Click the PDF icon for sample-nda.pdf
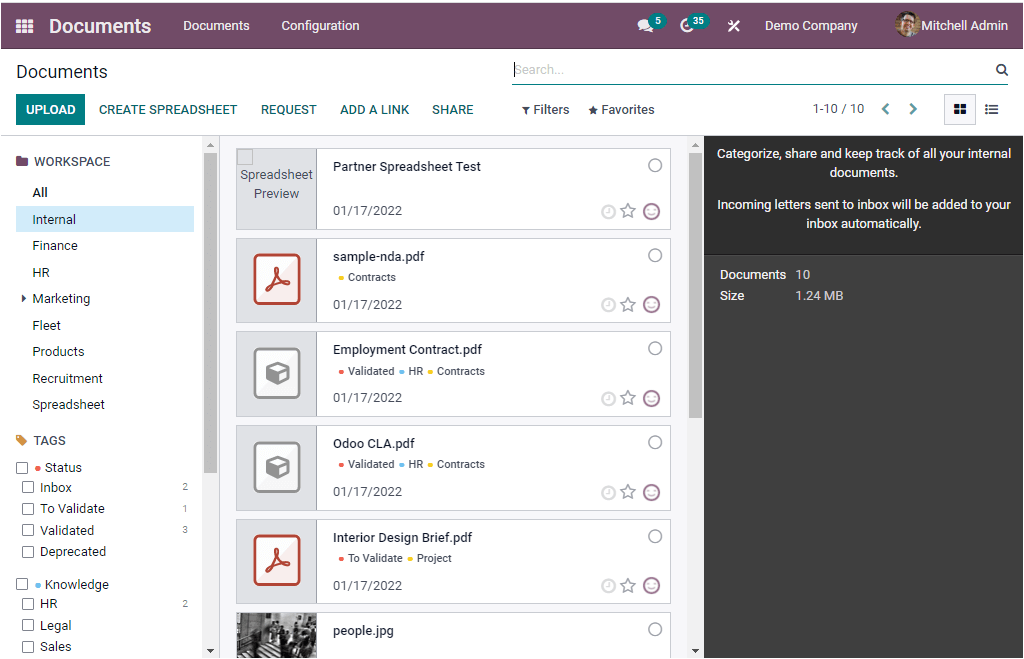Image resolution: width=1024 pixels, height=659 pixels. (276, 280)
